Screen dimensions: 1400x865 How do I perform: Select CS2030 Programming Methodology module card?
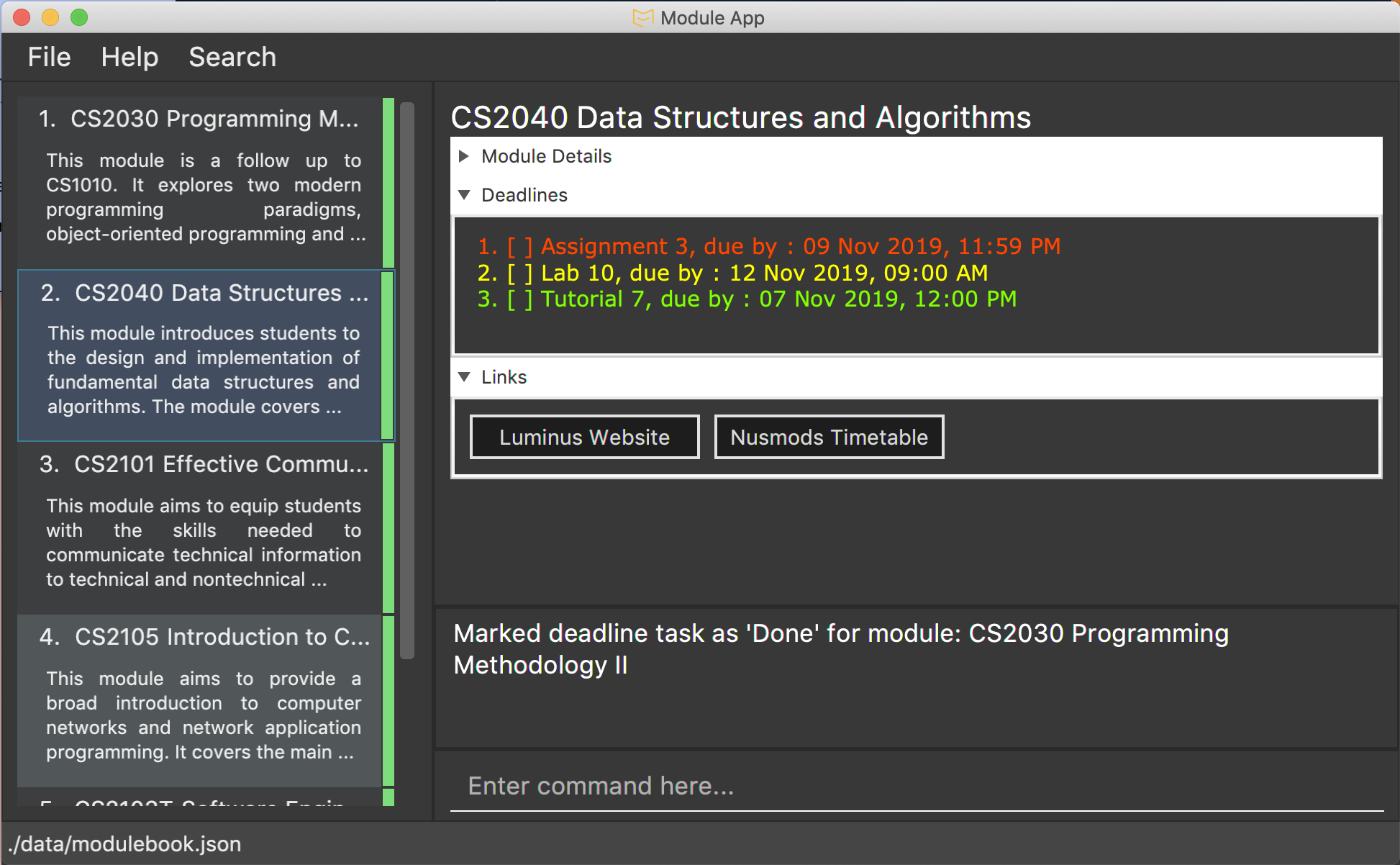coord(201,183)
